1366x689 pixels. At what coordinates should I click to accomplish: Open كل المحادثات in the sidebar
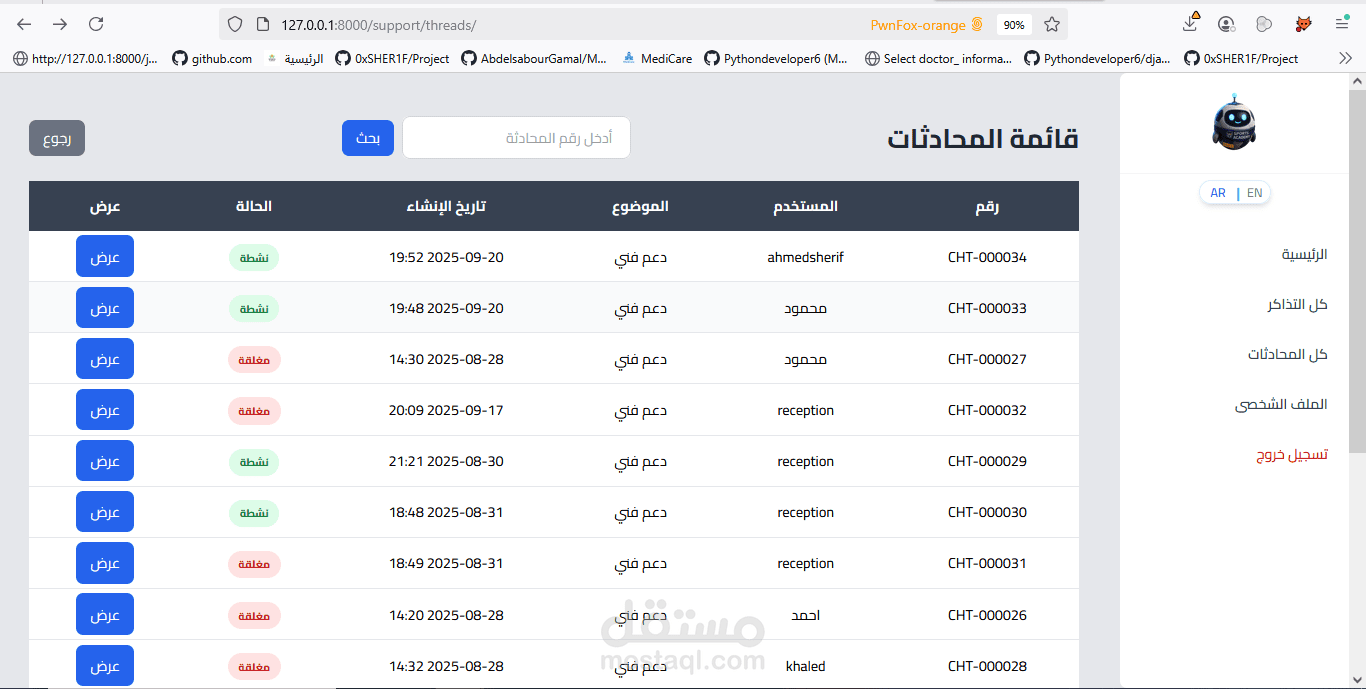(x=1287, y=354)
